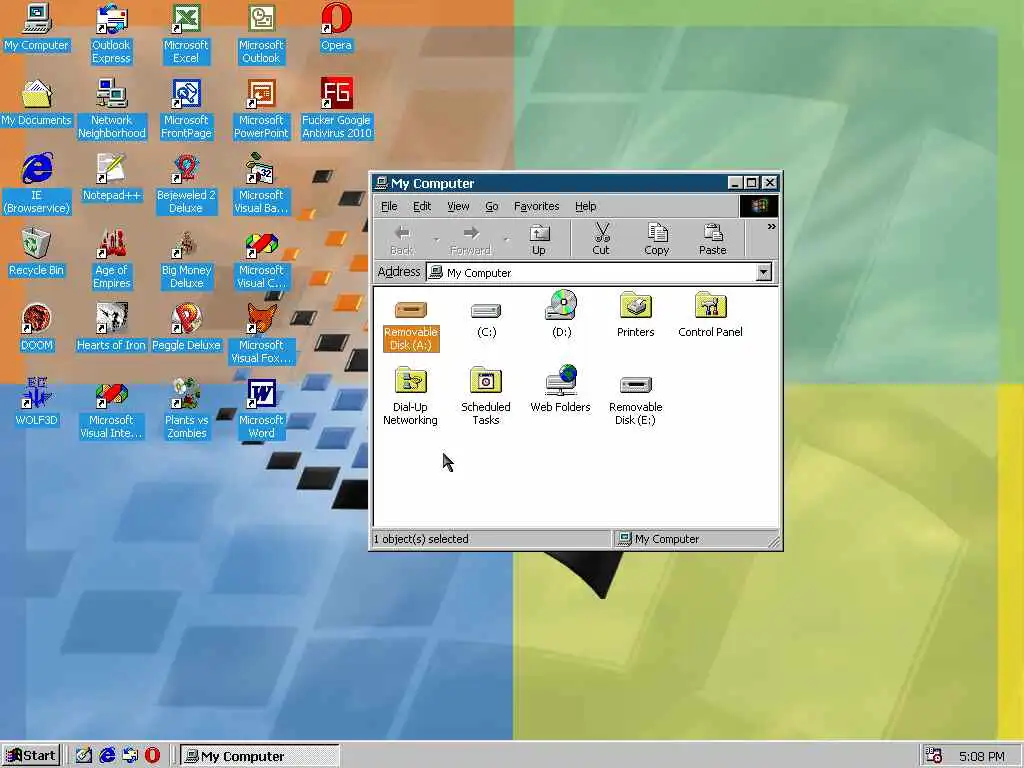This screenshot has height=768, width=1024.
Task: Select the Recycle Bin desktop icon
Action: pos(36,253)
